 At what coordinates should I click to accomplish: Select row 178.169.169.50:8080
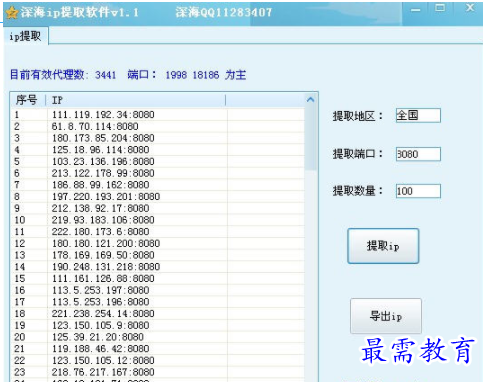click(158, 255)
